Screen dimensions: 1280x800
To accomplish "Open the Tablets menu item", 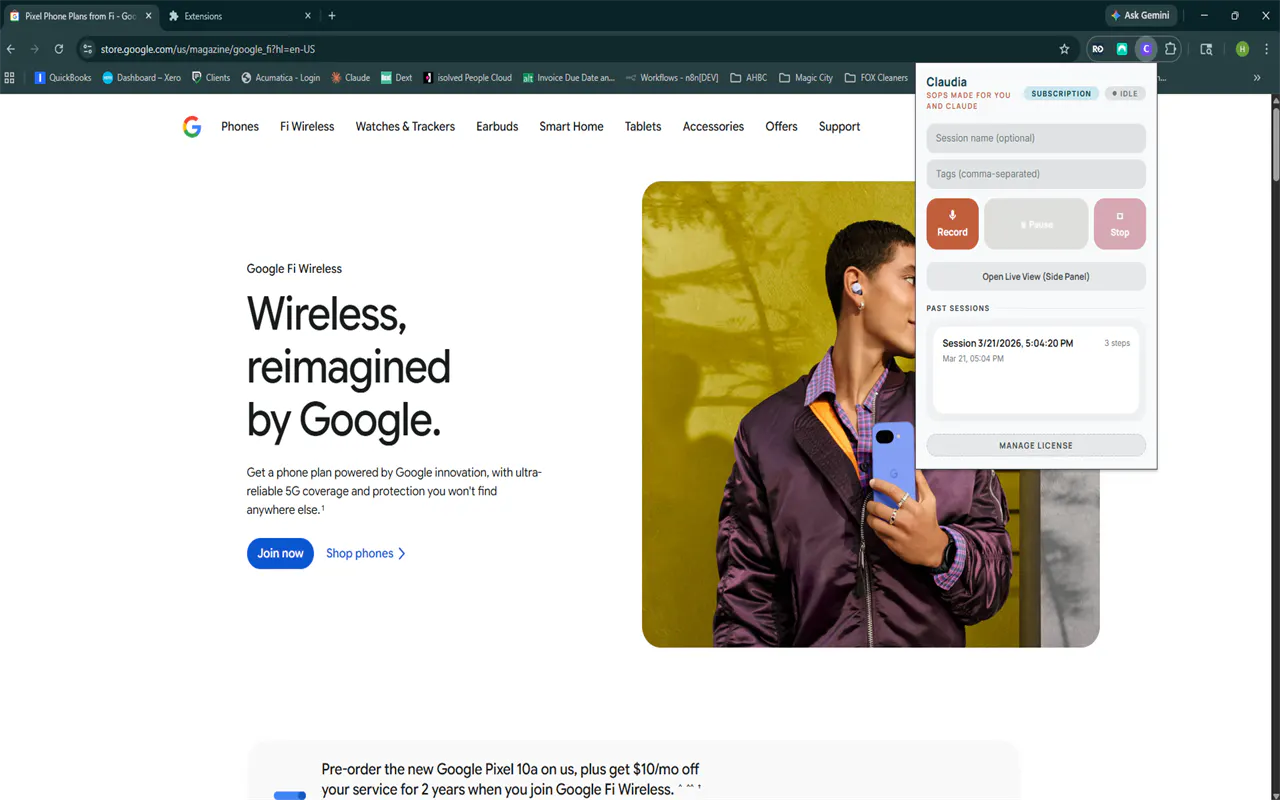I will pyautogui.click(x=643, y=127).
